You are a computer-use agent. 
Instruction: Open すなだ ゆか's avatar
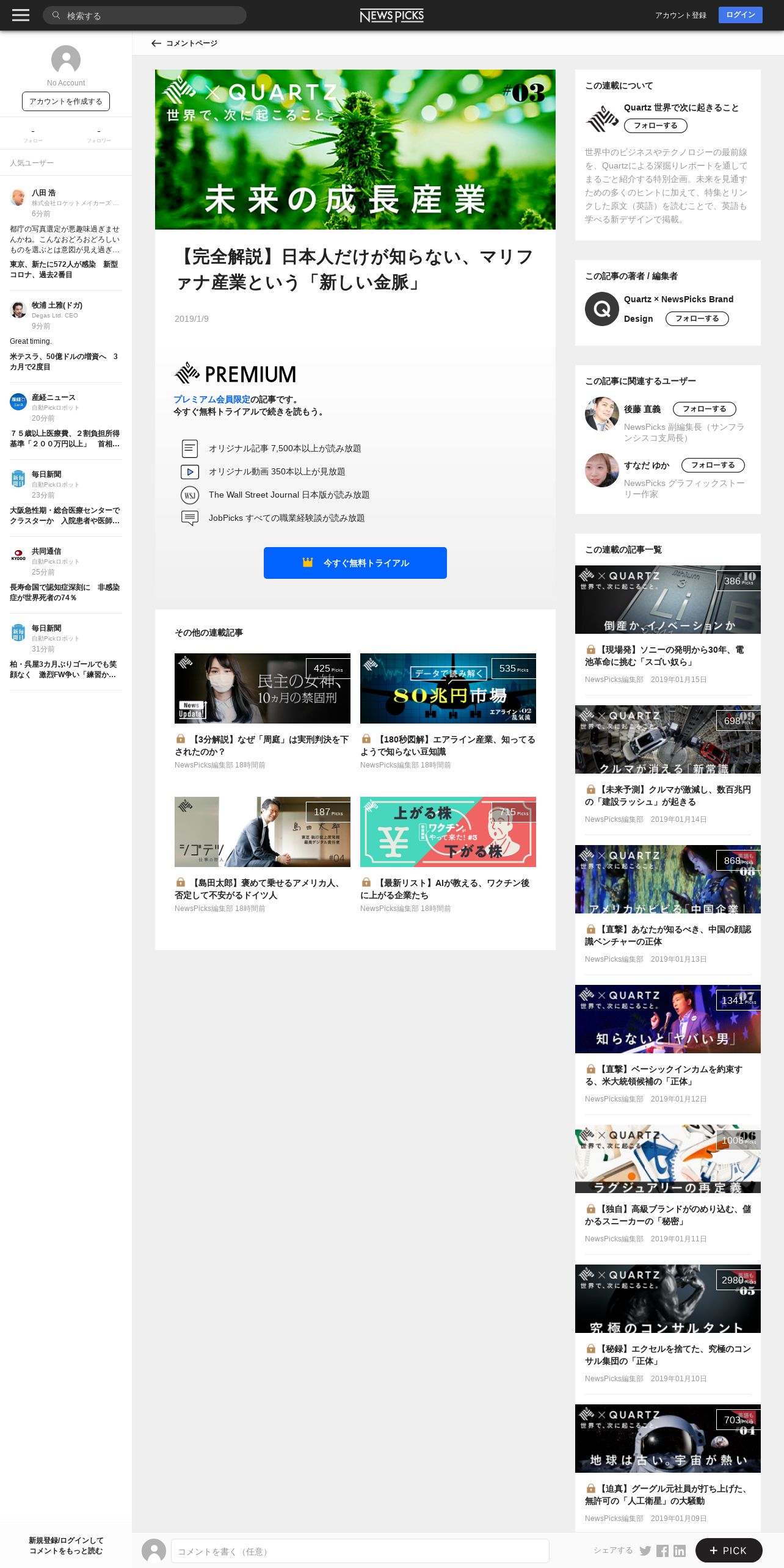point(602,470)
